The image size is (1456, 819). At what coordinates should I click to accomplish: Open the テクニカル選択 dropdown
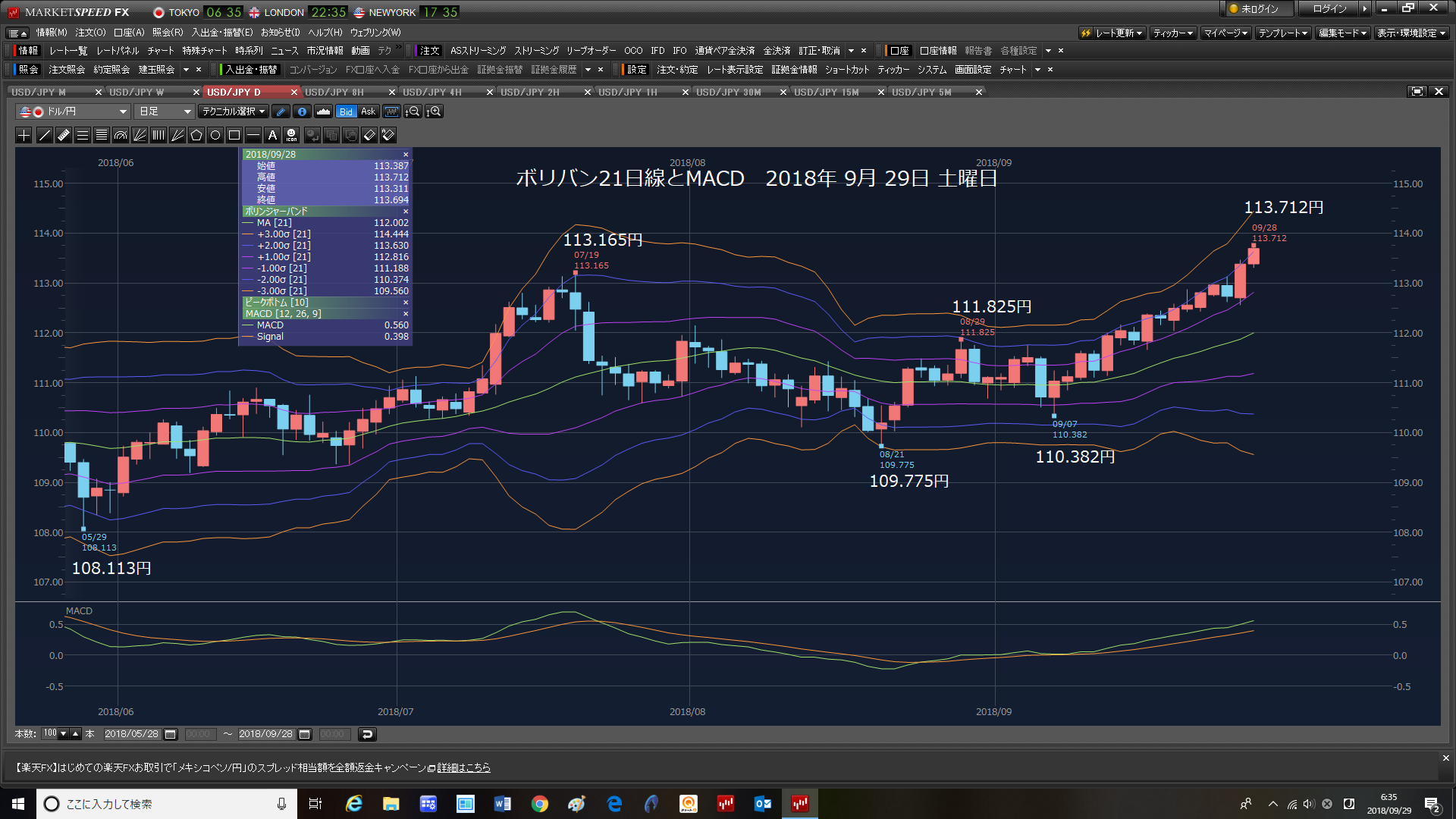(234, 111)
